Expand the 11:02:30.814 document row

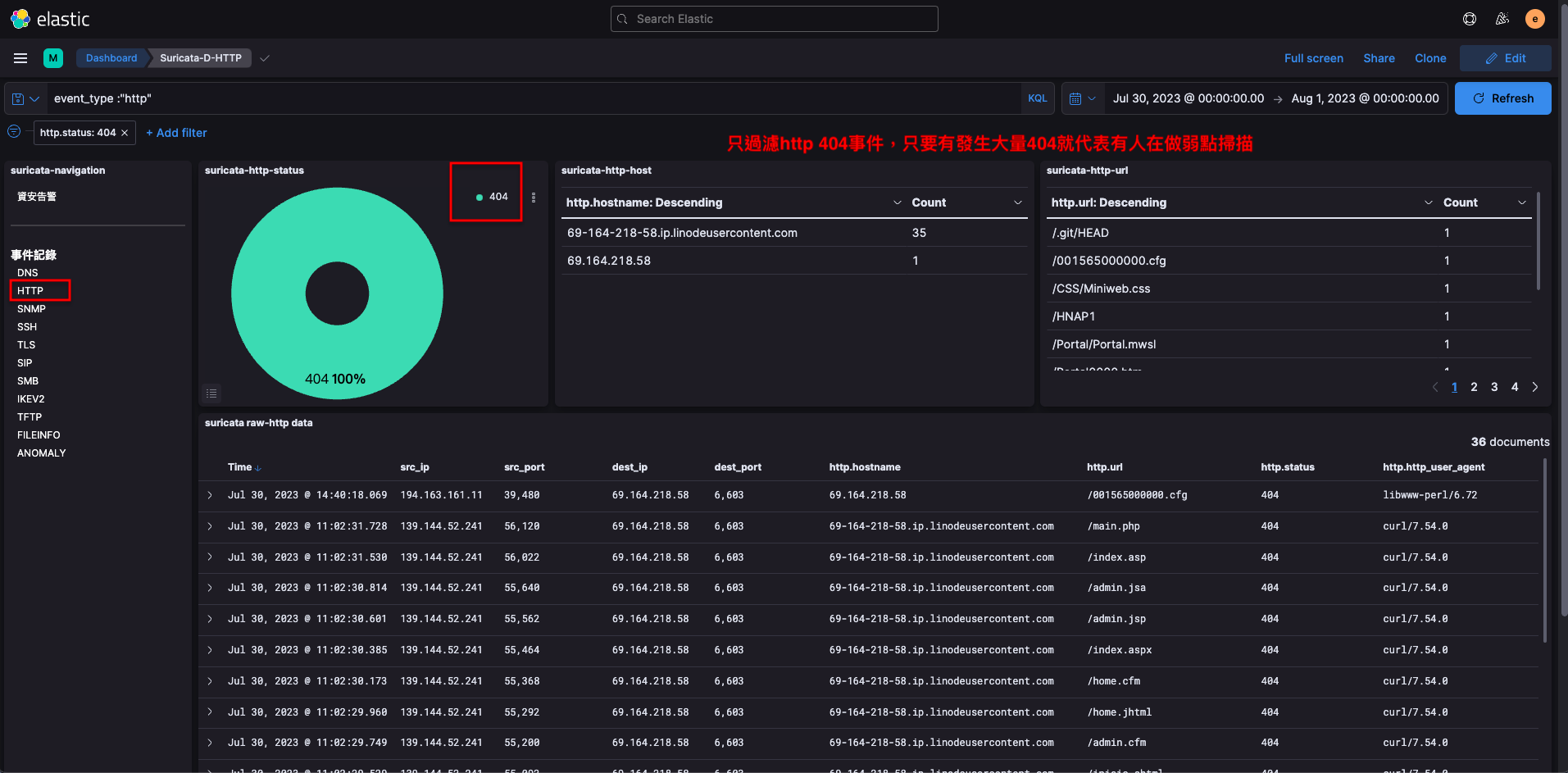(211, 588)
